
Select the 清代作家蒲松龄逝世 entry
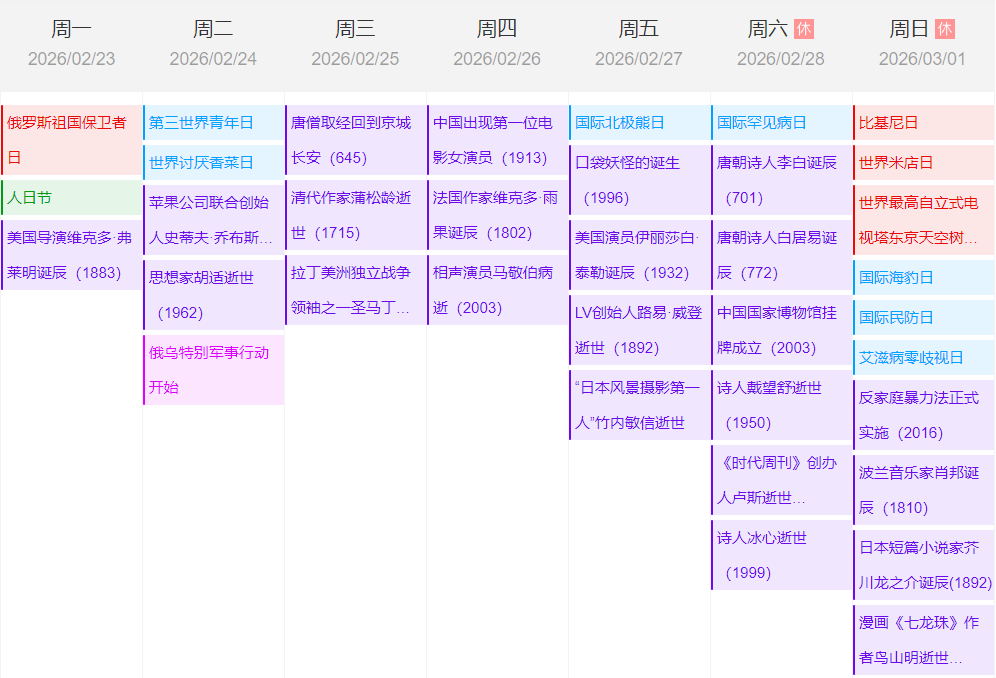(355, 215)
